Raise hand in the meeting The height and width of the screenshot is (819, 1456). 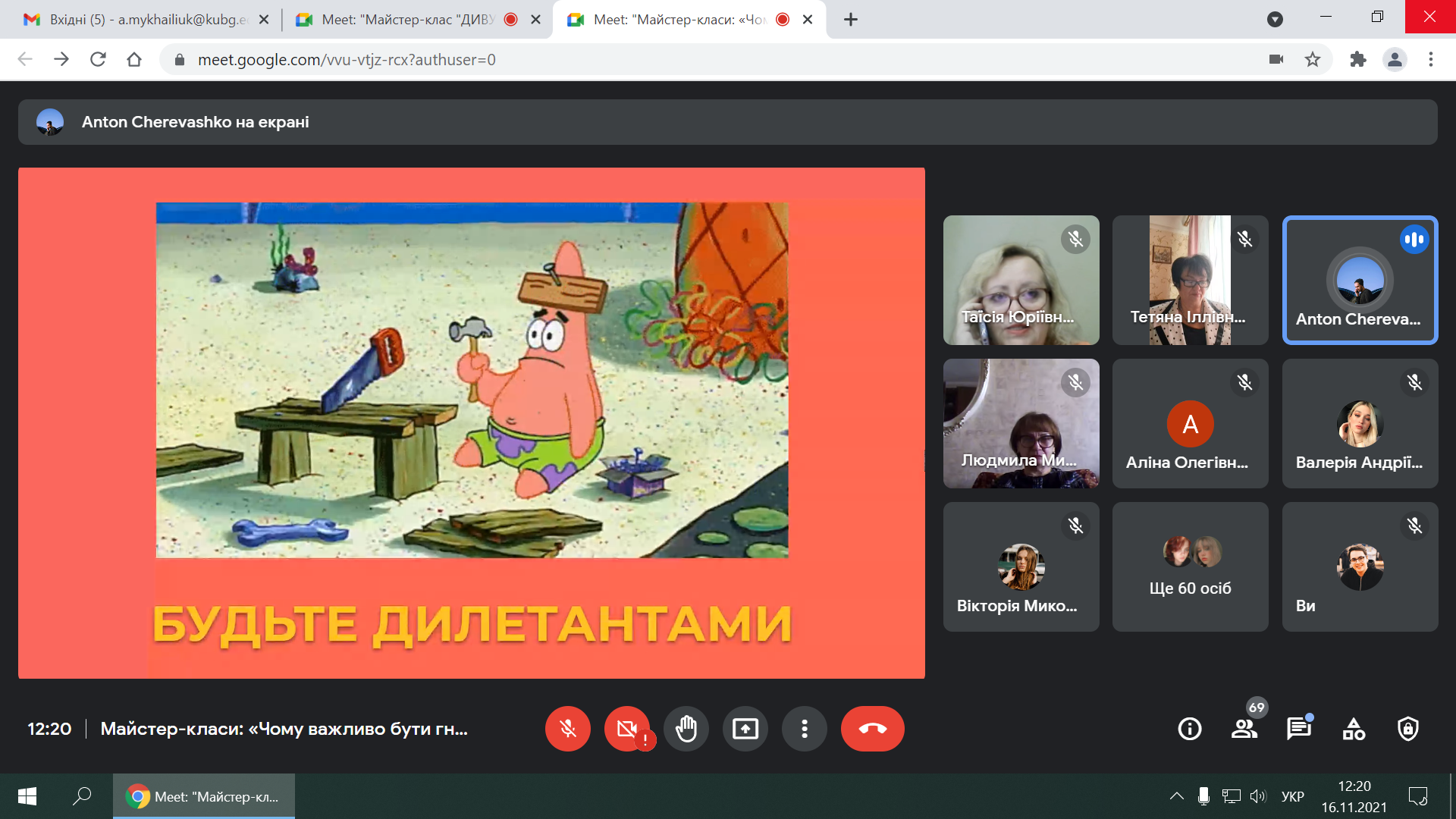click(686, 729)
